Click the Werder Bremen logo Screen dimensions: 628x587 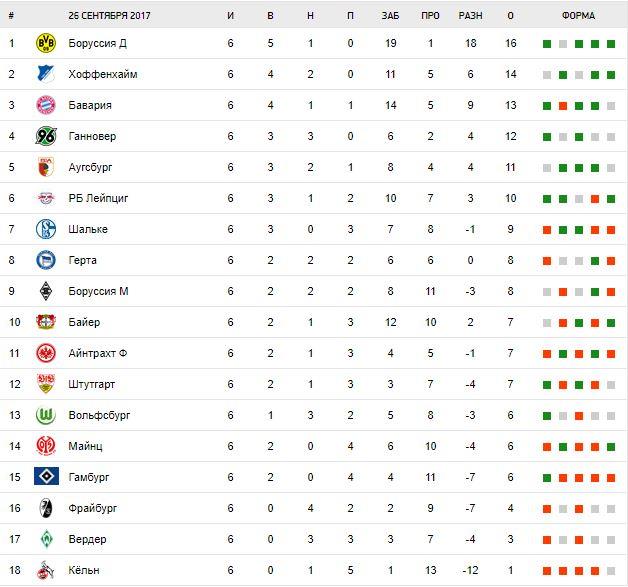coord(45,539)
